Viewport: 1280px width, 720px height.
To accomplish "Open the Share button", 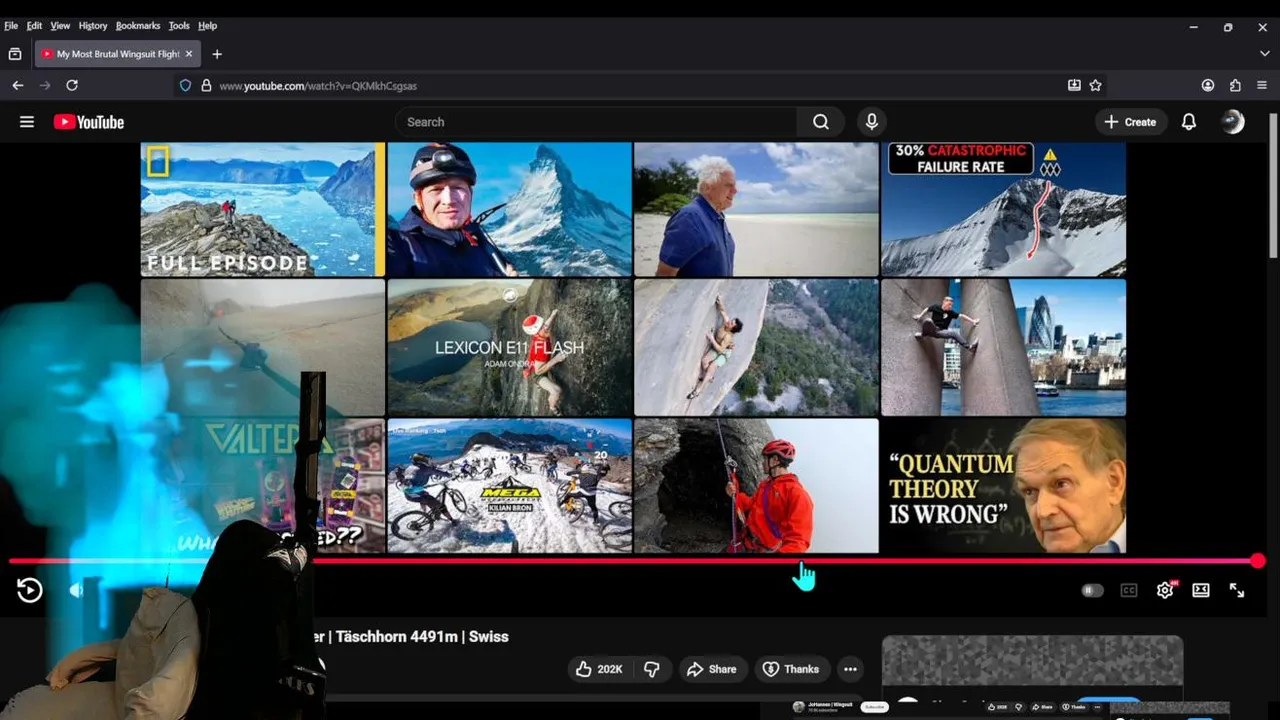I will tap(711, 669).
